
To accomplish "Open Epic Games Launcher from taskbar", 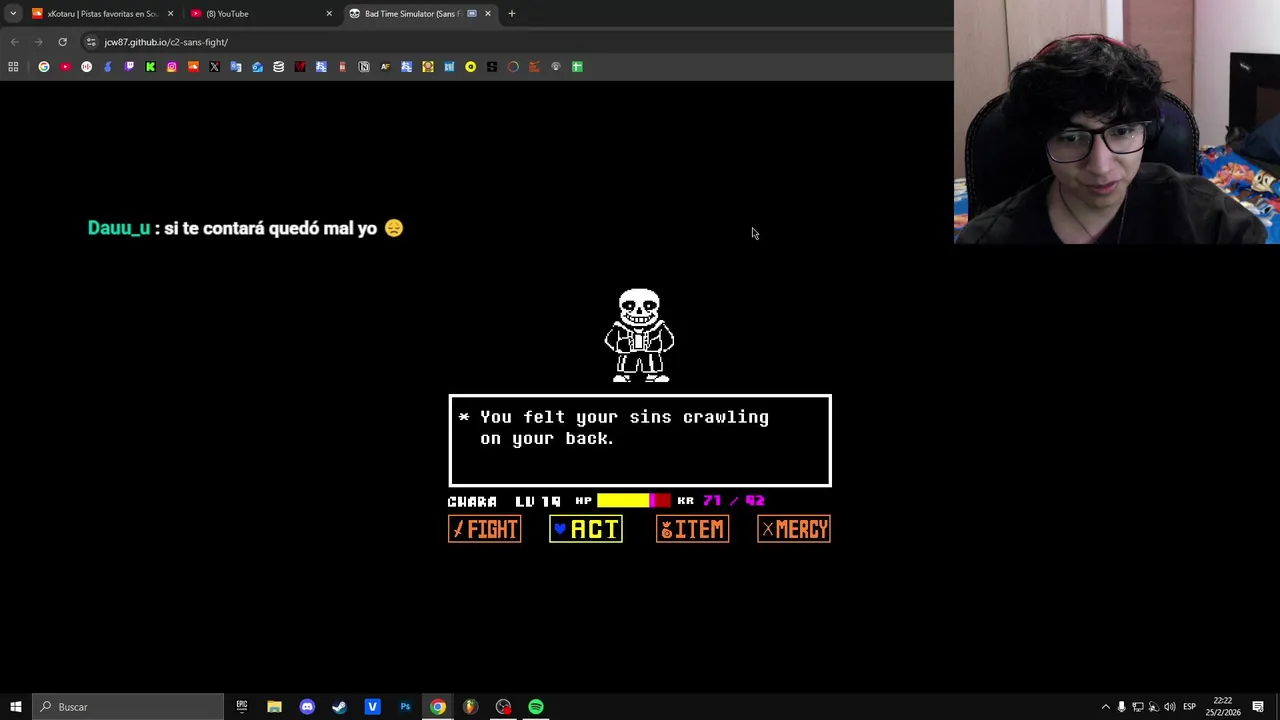I will [x=241, y=707].
